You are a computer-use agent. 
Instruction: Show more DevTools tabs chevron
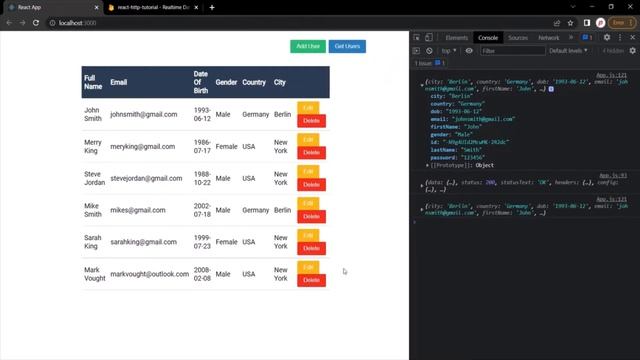click(571, 38)
